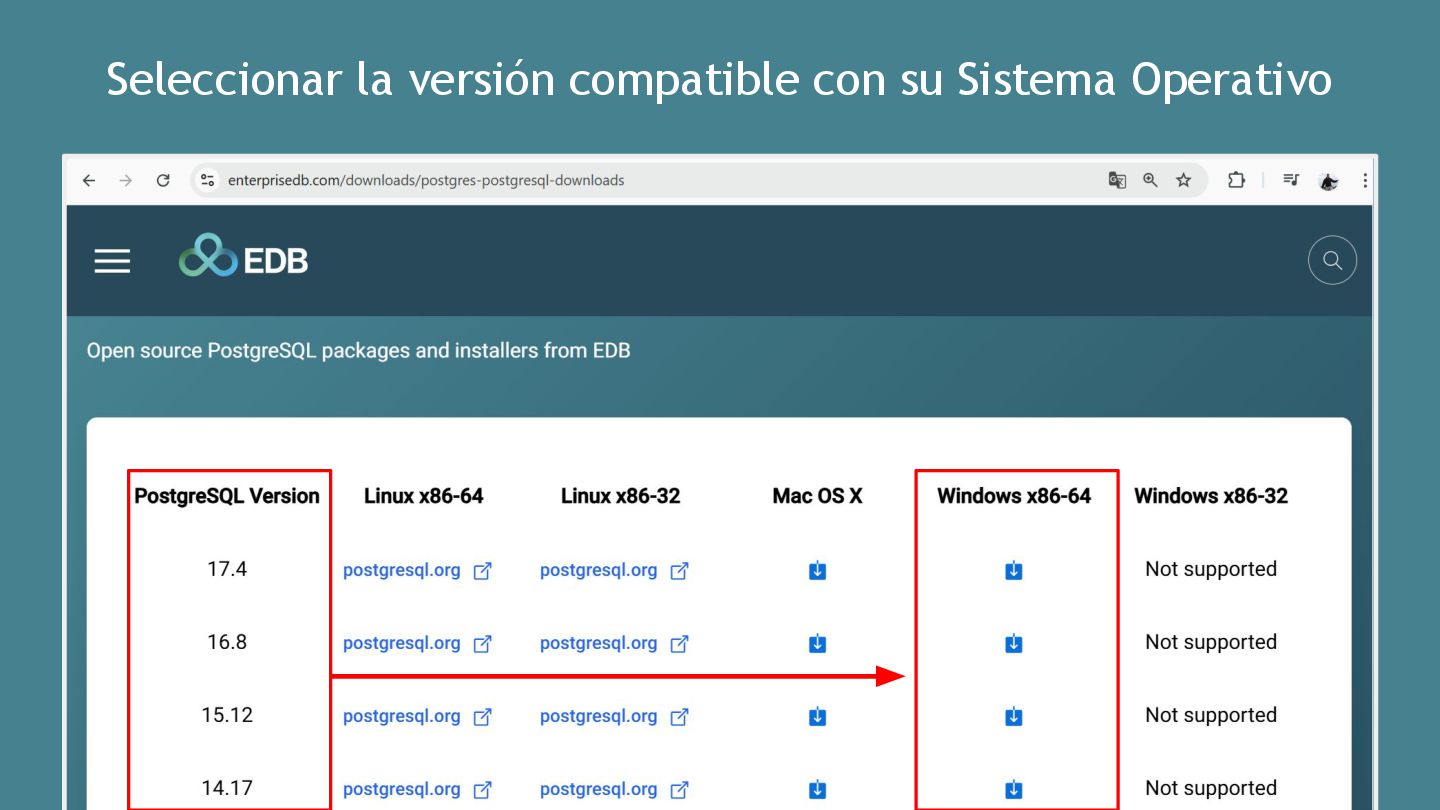Open site information icon in address bar

tap(207, 181)
